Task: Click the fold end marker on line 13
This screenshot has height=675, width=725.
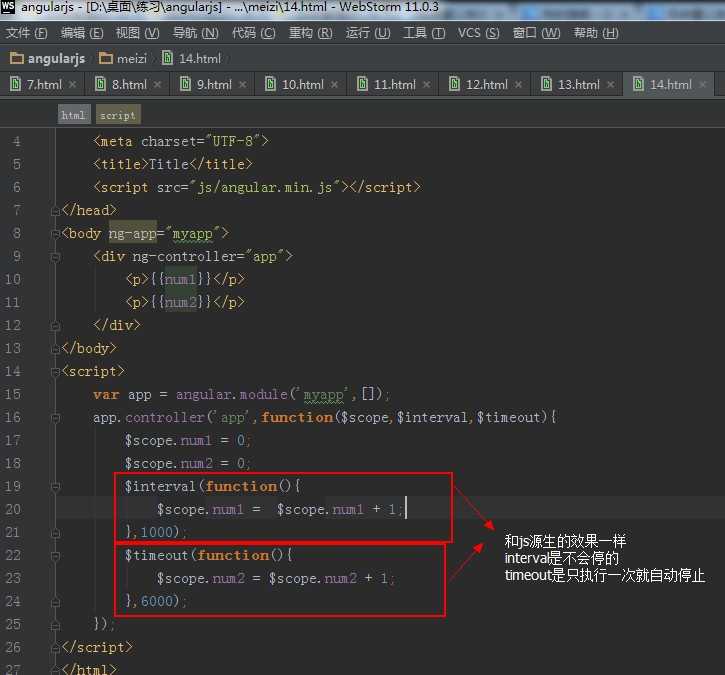Action: (x=55, y=349)
